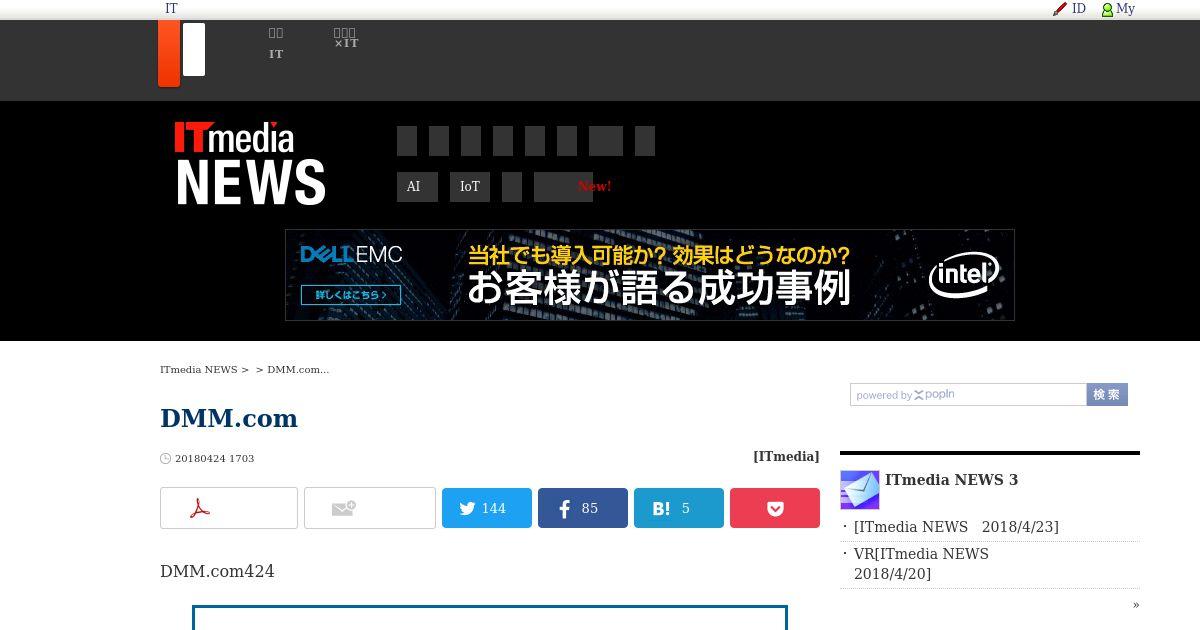1200x630 pixels.
Task: Save the article to Pocket
Action: coord(775,508)
